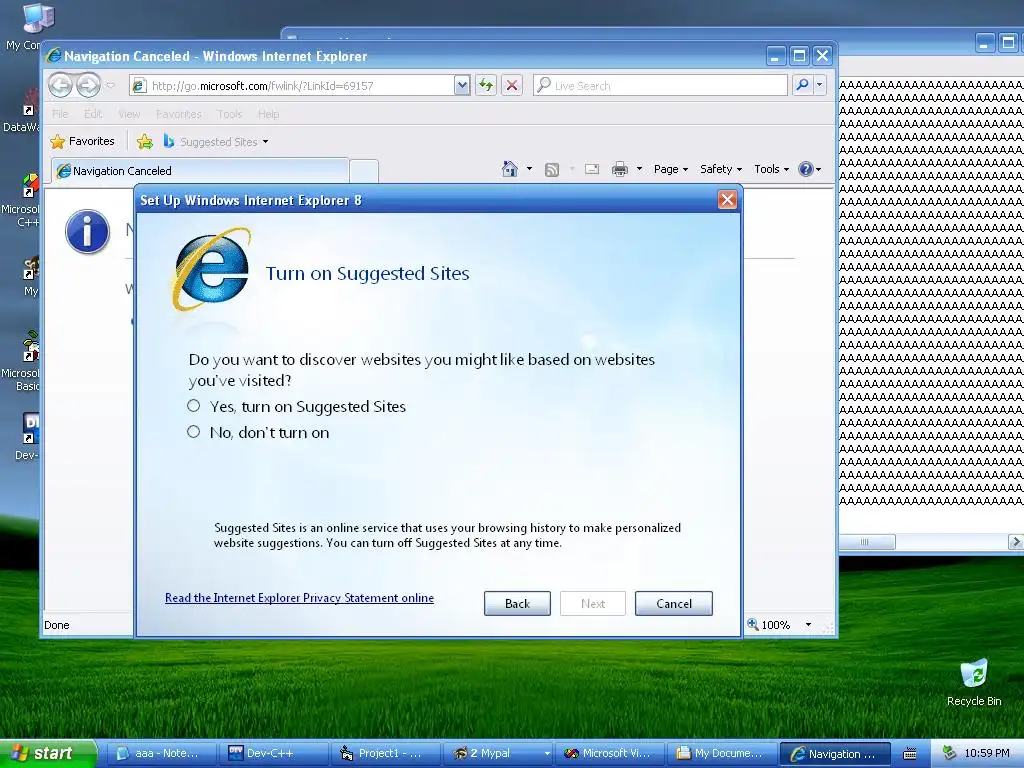Viewport: 1024px width, 768px height.
Task: Switch to Microsoft Visual taskbar item
Action: coord(611,753)
